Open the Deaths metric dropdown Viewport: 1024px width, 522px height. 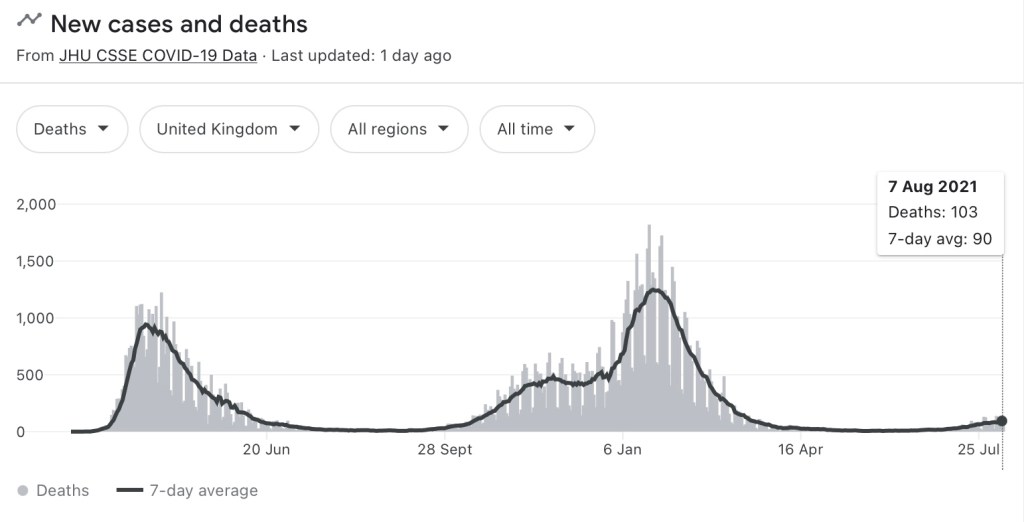pos(72,129)
